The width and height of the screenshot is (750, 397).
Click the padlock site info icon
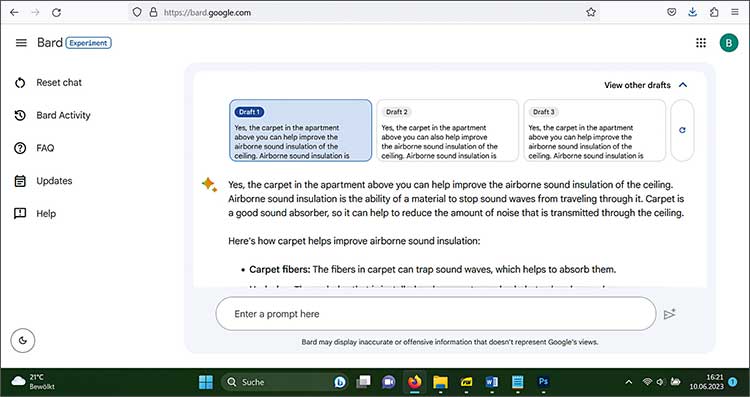(153, 12)
